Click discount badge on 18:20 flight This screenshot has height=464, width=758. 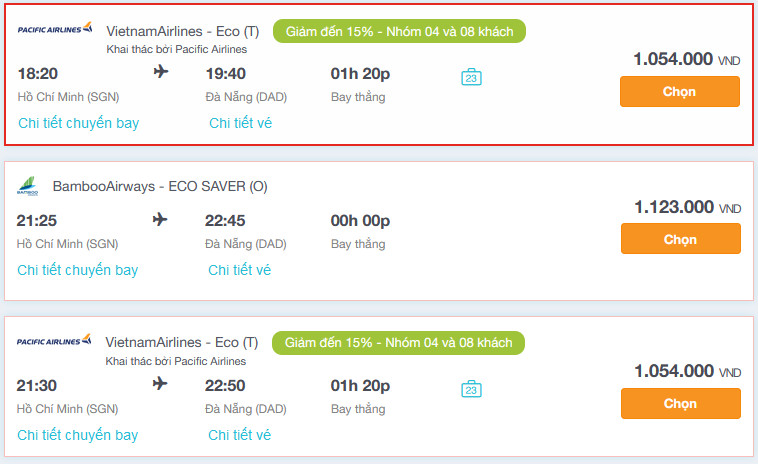[399, 31]
